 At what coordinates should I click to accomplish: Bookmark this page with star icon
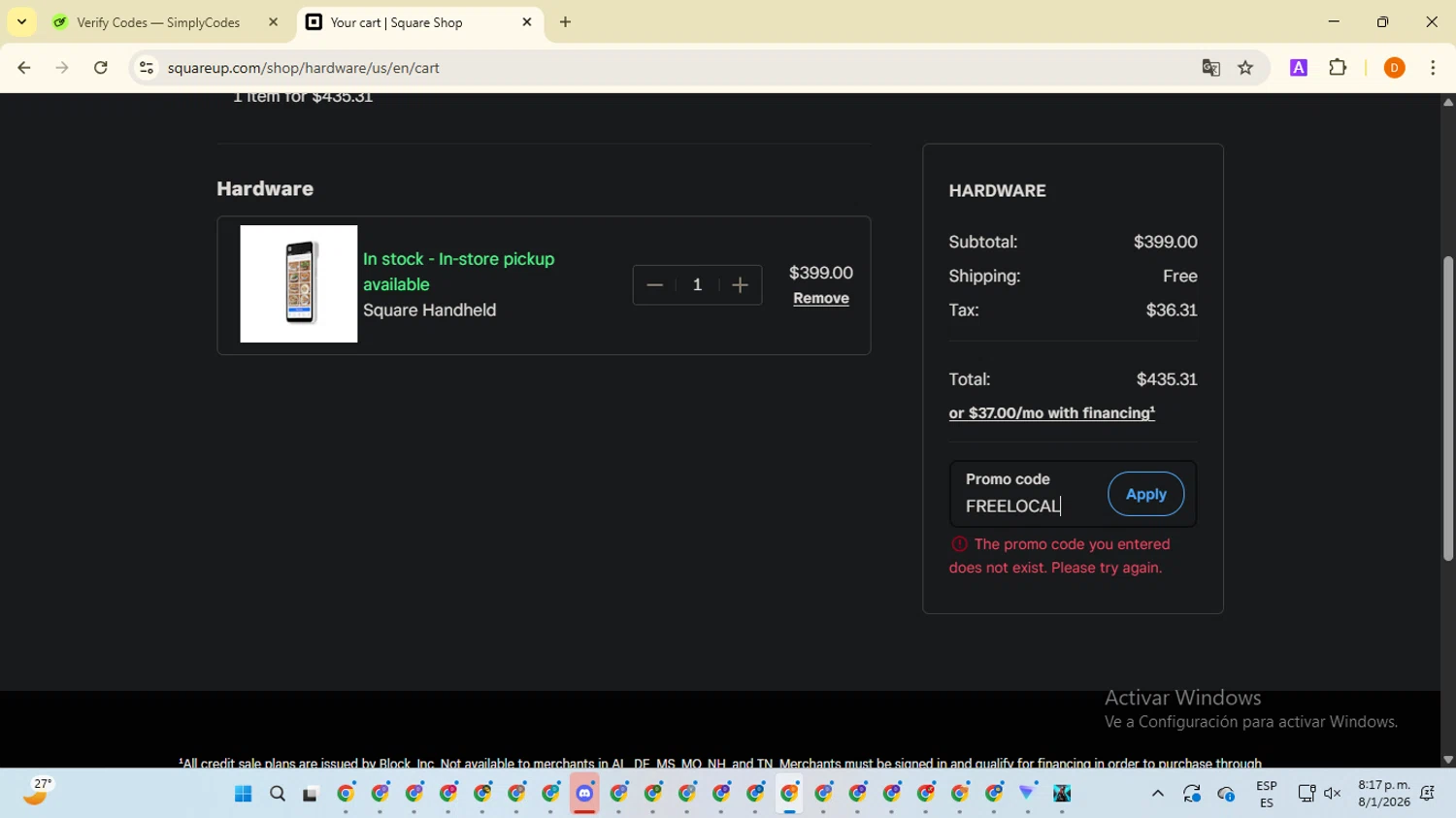coord(1245,68)
